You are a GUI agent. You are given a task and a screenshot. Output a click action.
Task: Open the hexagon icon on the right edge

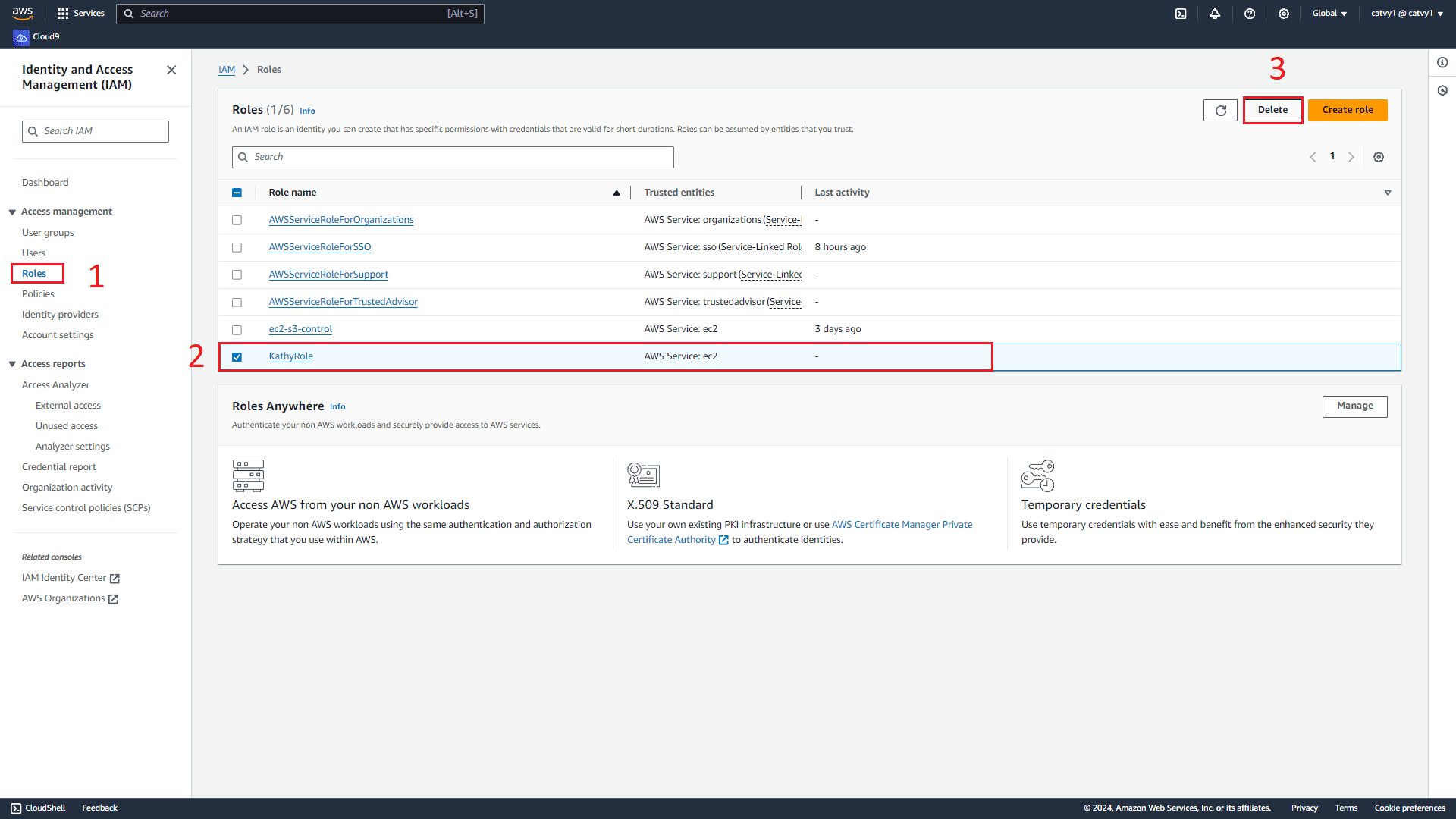(x=1442, y=90)
